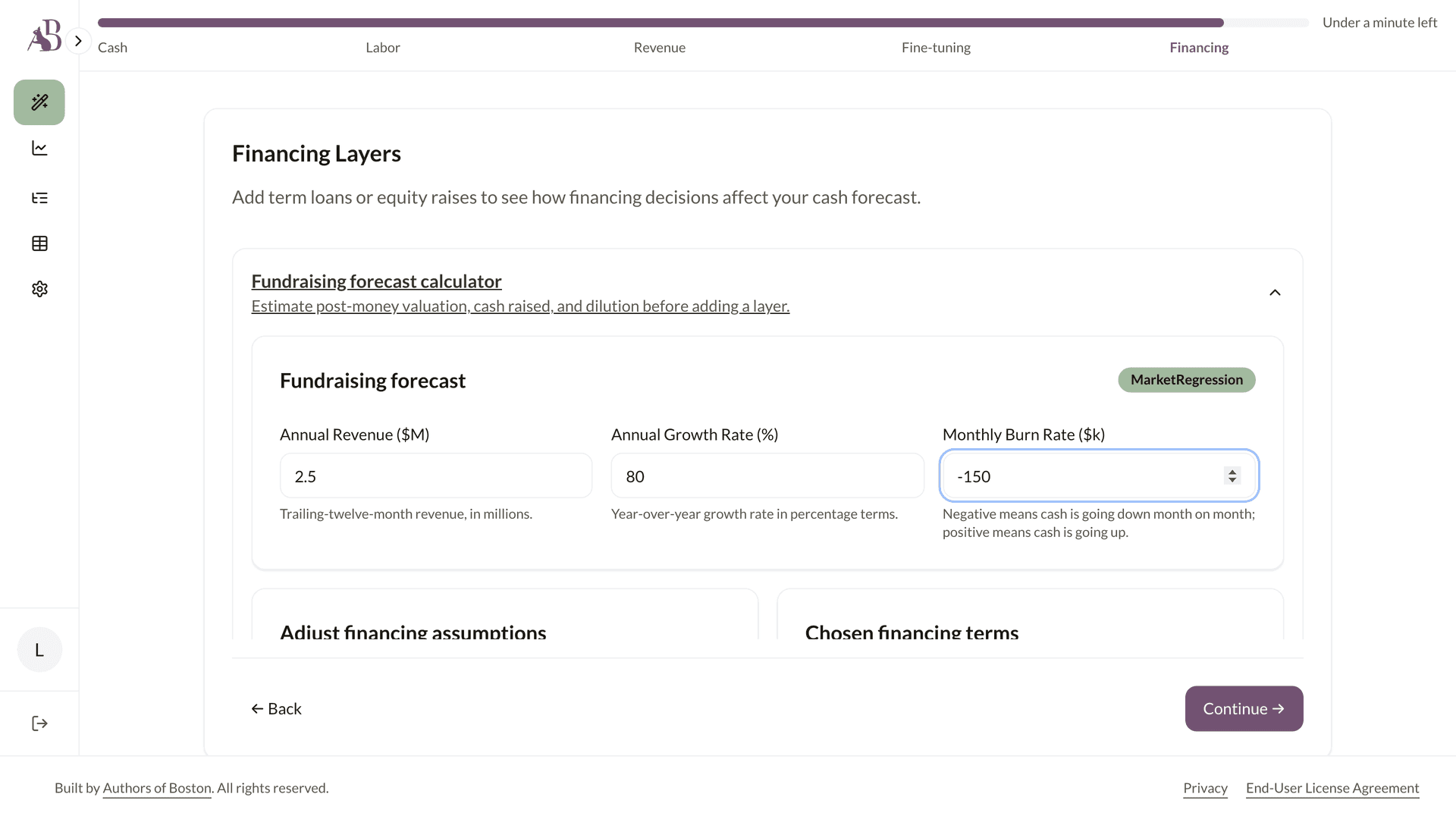The height and width of the screenshot is (819, 1456).
Task: Open the line chart sidebar icon
Action: coord(39,149)
